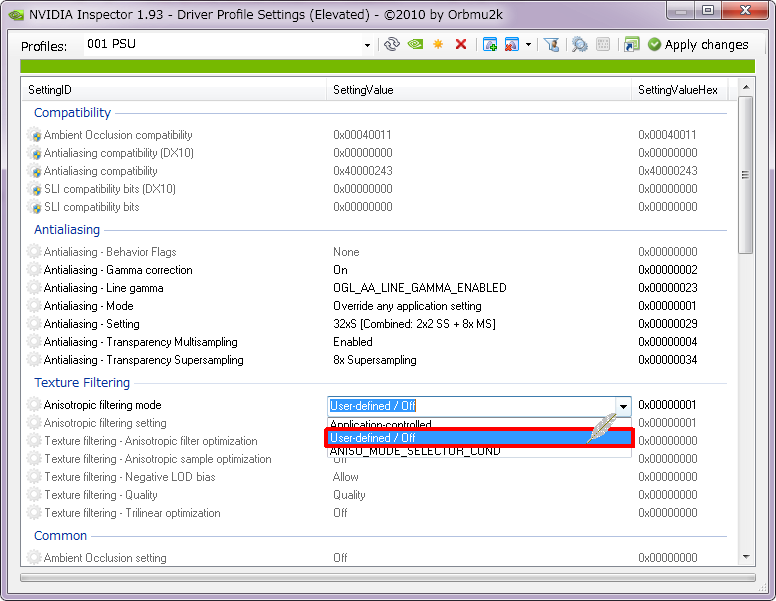The image size is (776, 601).
Task: Click the scroll up arrow of settings list
Action: click(x=746, y=87)
